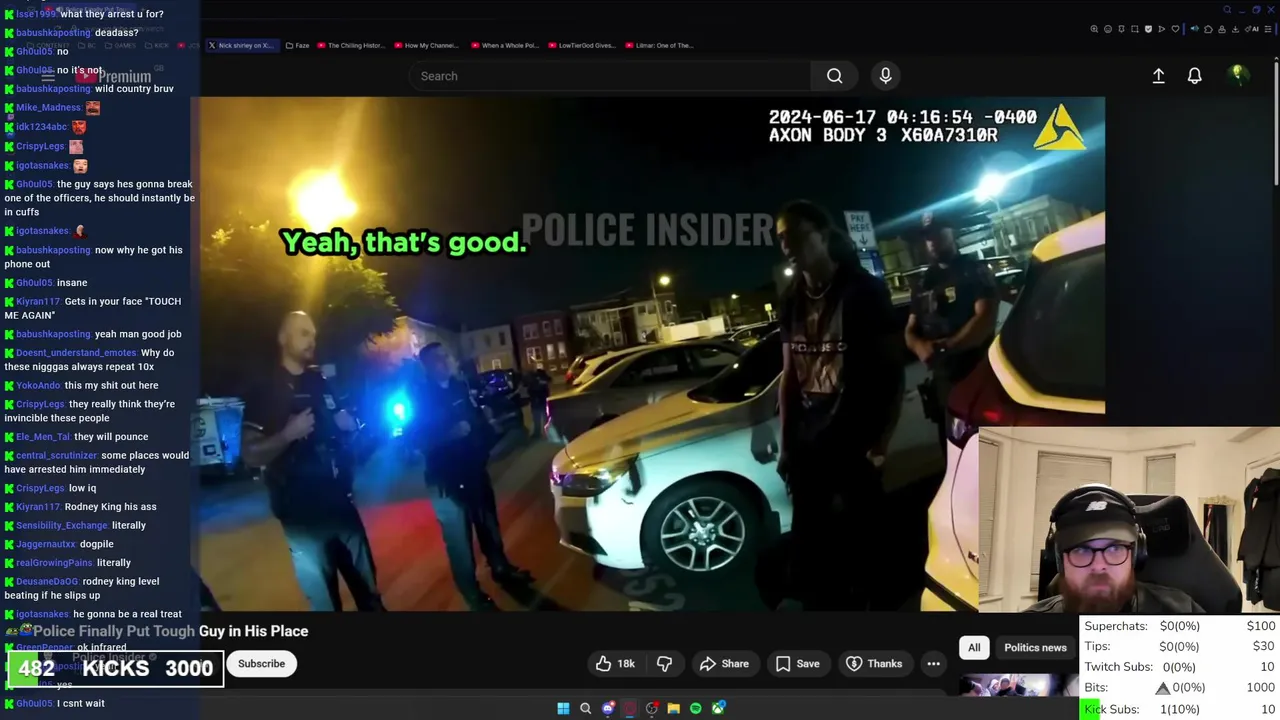This screenshot has height=720, width=1280.
Task: Open the ad blocker shield icon
Action: pyautogui.click(x=1148, y=29)
